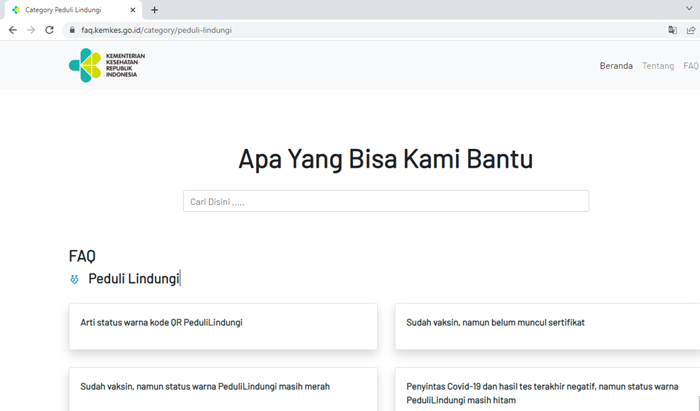
Task: Open Penyintas Covid-19 status warna masih hitam card
Action: [547, 389]
